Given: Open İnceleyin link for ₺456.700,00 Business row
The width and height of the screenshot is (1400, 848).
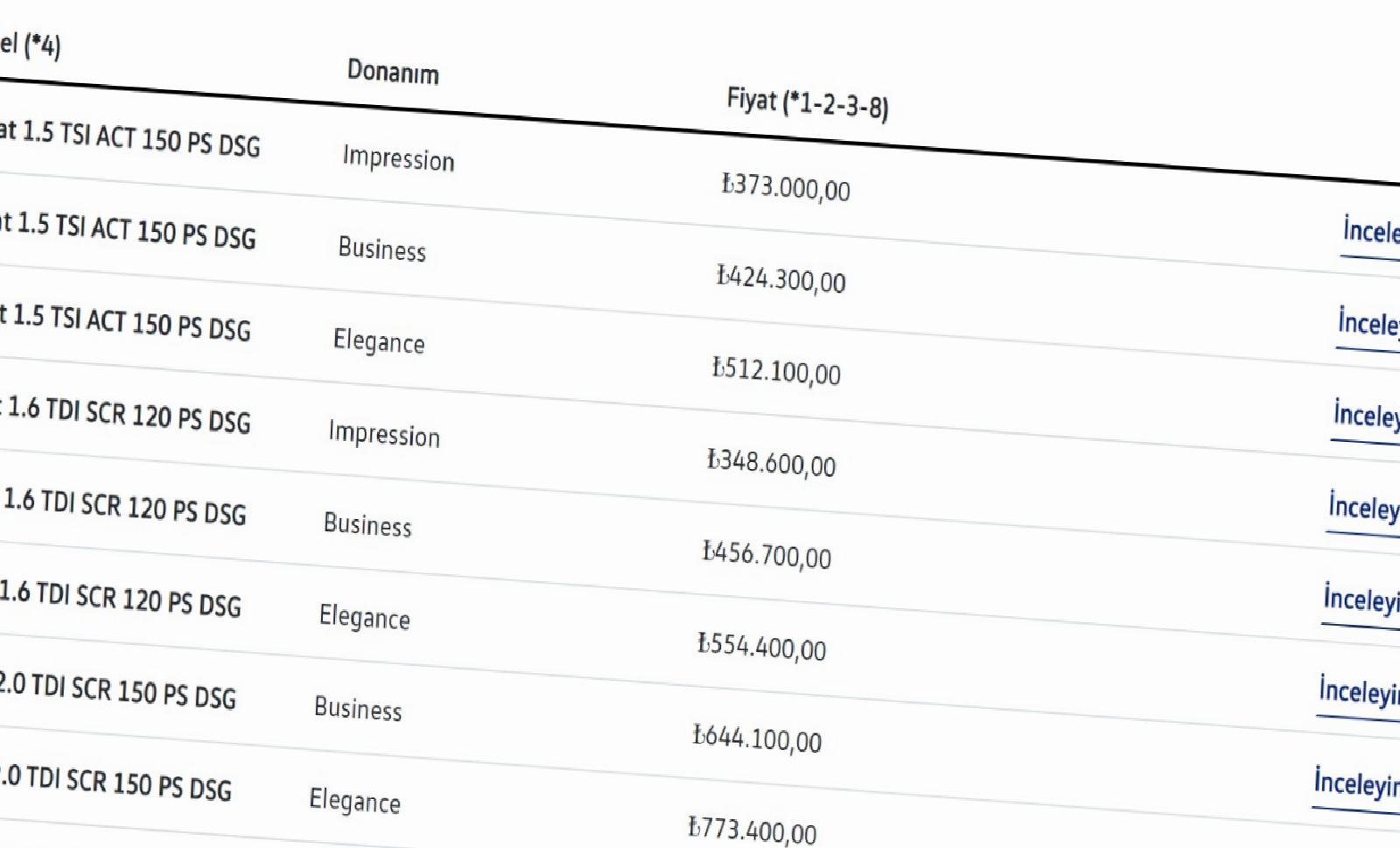Looking at the screenshot, I should point(1361,599).
